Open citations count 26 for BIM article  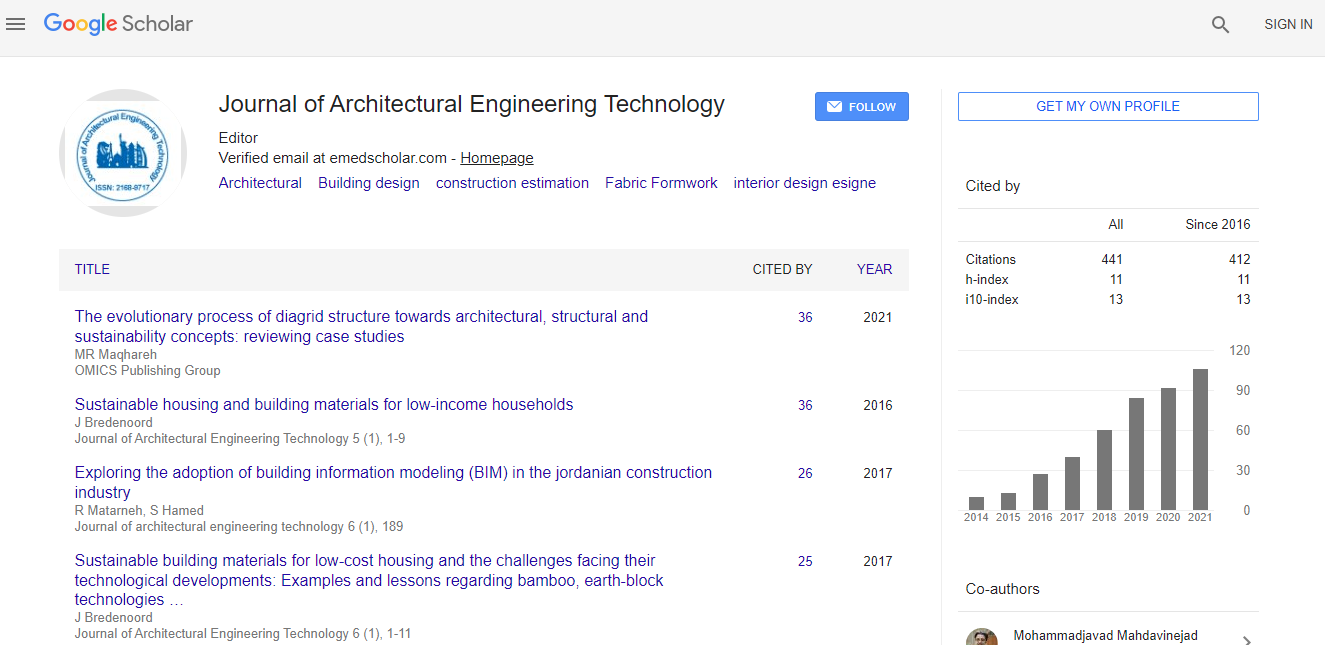[x=805, y=473]
